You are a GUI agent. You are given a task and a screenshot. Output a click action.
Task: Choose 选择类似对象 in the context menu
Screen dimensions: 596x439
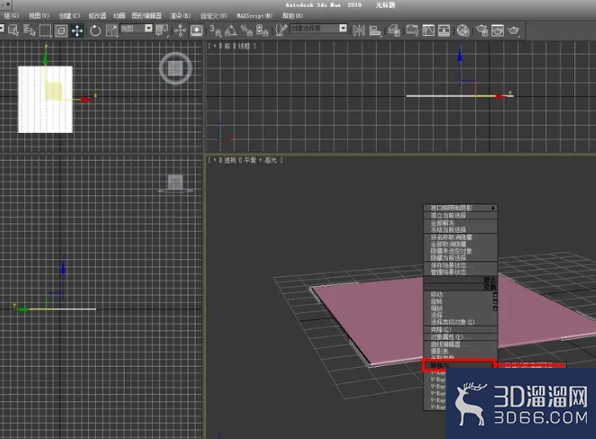click(x=460, y=322)
